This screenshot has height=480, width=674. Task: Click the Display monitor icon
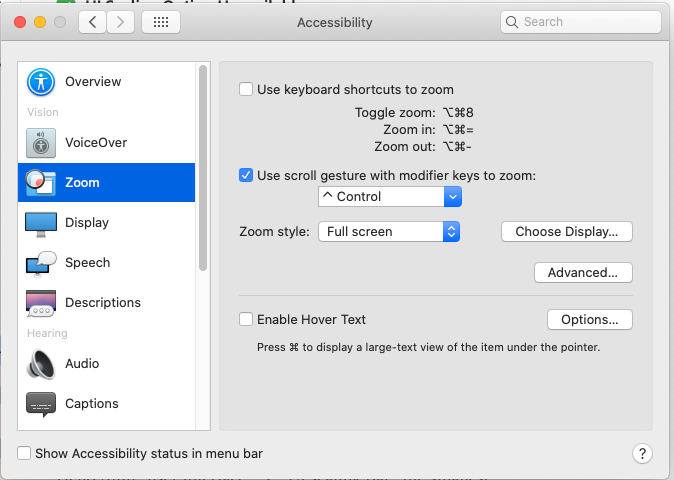(41, 223)
